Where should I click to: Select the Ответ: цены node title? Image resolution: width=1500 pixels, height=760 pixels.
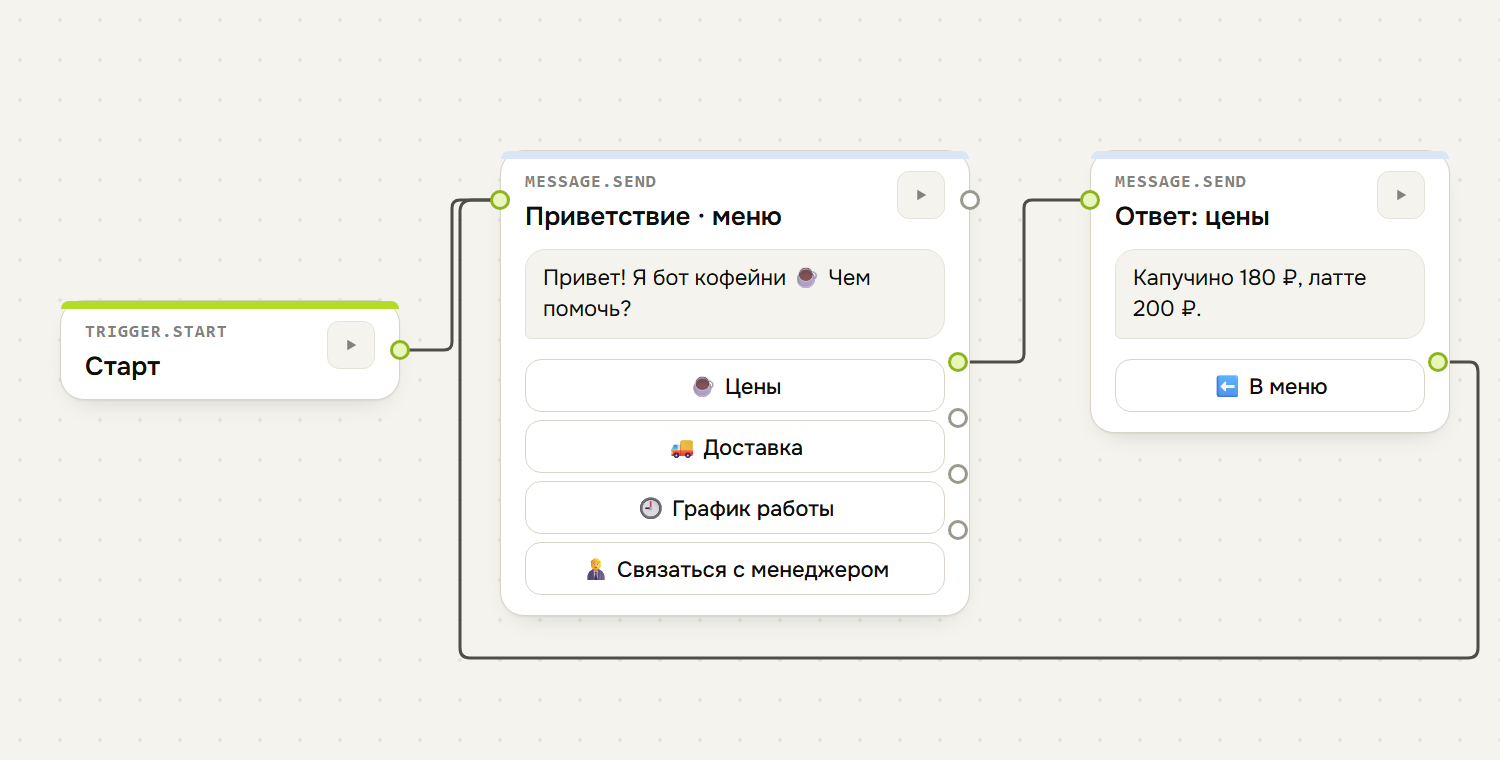(x=1192, y=216)
